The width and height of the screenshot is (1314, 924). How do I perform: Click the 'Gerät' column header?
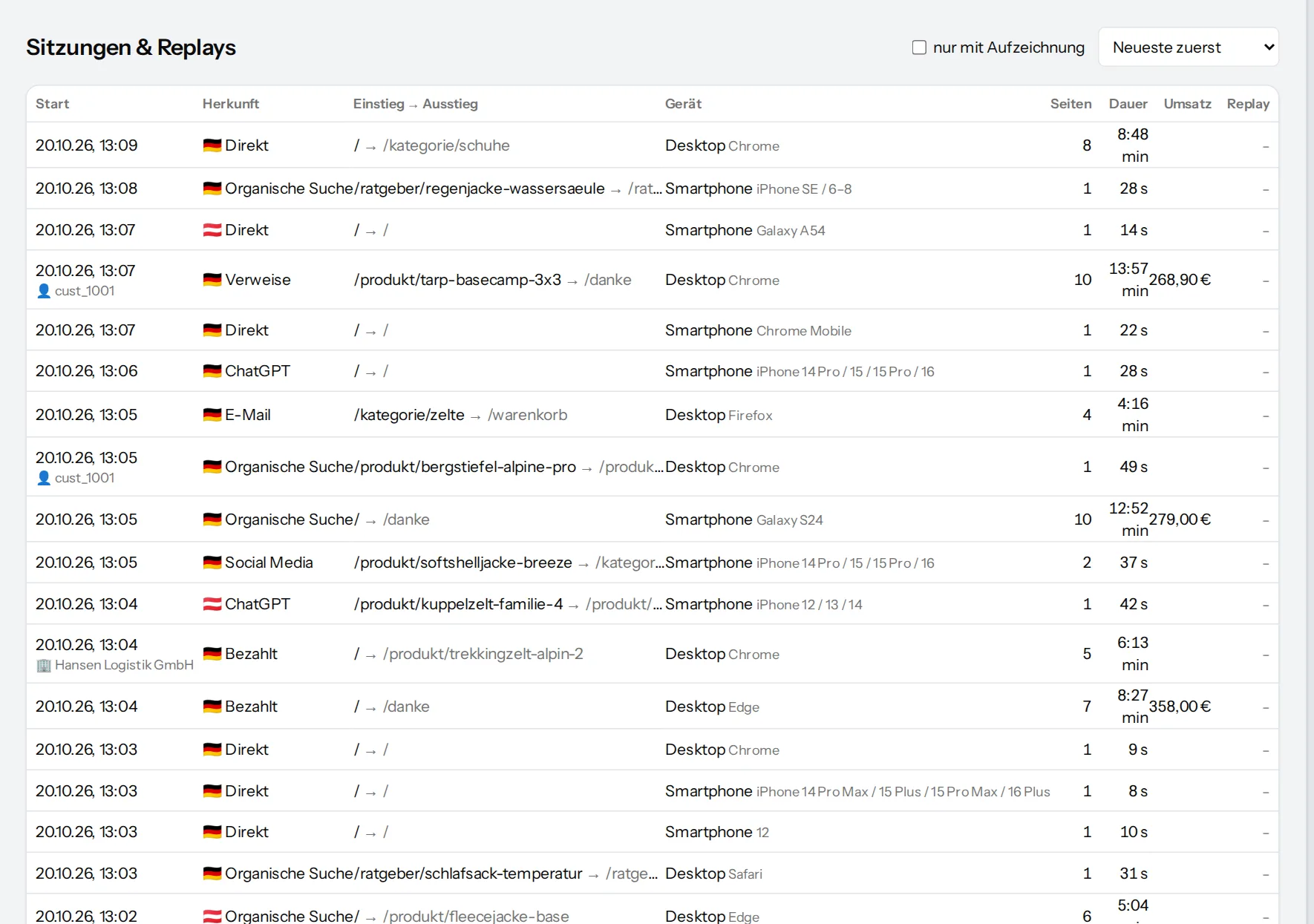[683, 104]
